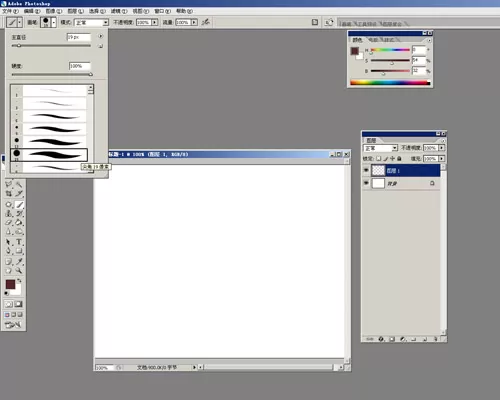Select the Polygonal Lasso tool in toolbox
This screenshot has height=400, width=500.
(x=9, y=184)
